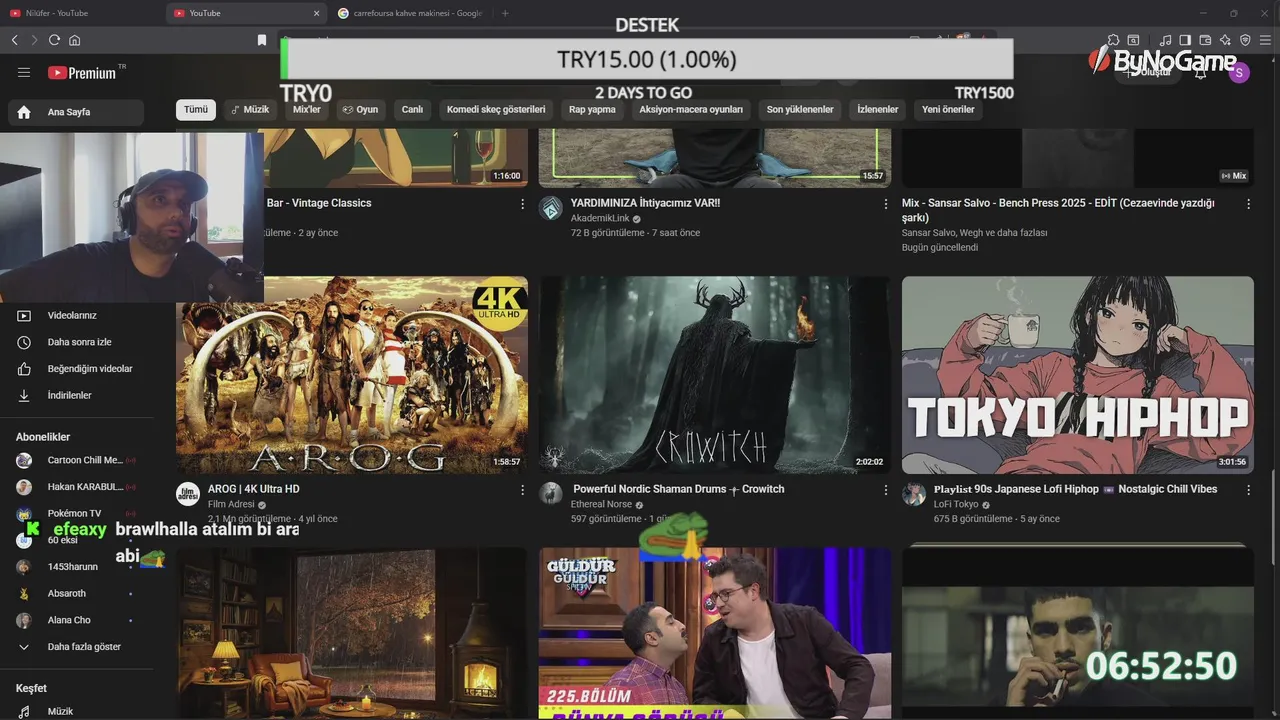Image resolution: width=1280 pixels, height=720 pixels.
Task: Open Ethereal Norse channel avatar
Action: tap(551, 494)
